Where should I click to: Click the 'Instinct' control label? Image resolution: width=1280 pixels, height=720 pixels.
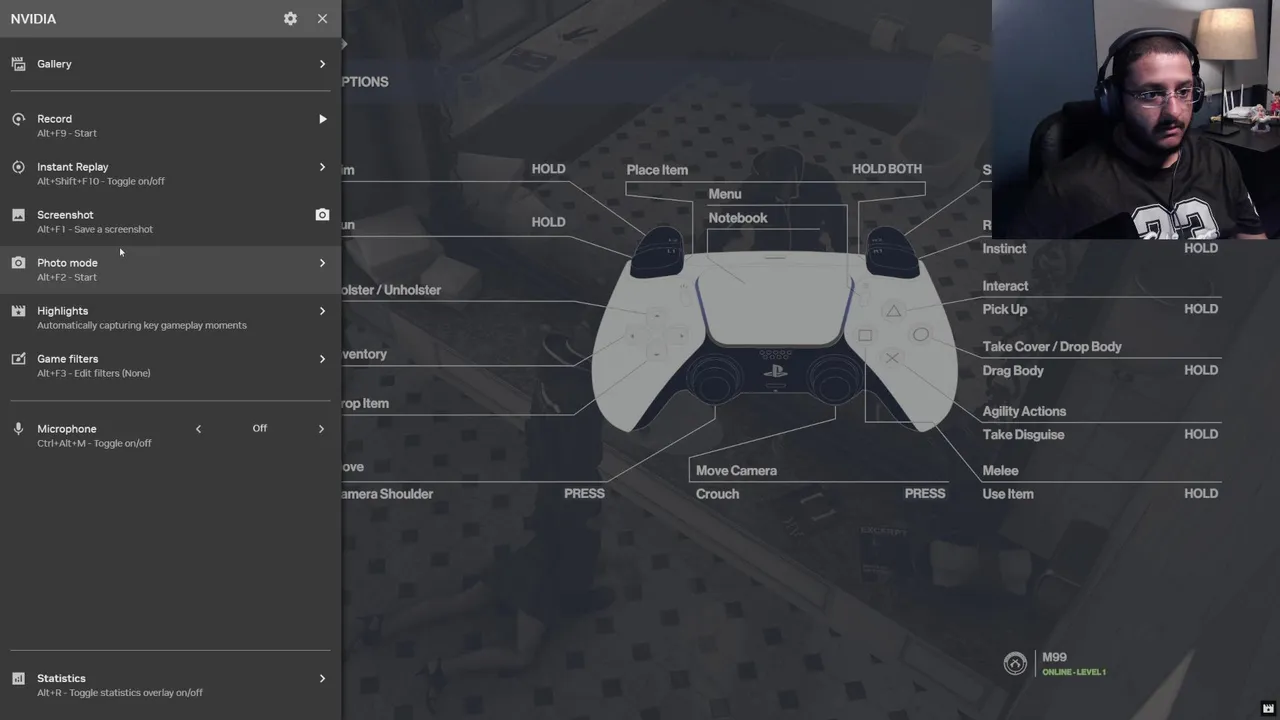(x=1004, y=249)
